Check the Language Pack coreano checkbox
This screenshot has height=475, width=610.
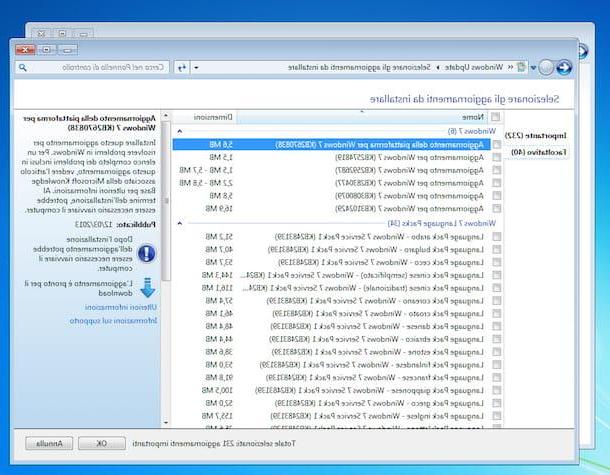[x=497, y=301]
